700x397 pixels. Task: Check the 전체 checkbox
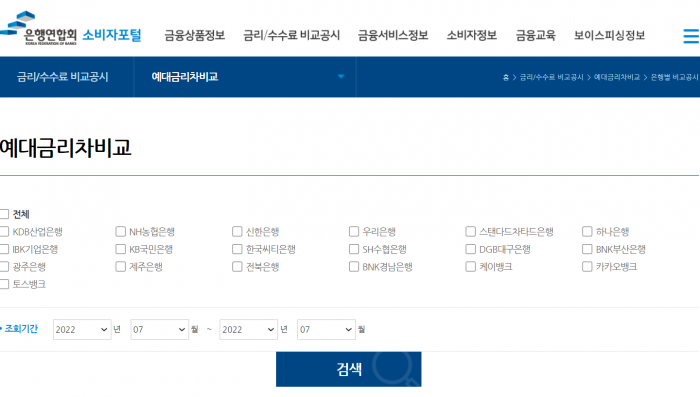click(4, 214)
